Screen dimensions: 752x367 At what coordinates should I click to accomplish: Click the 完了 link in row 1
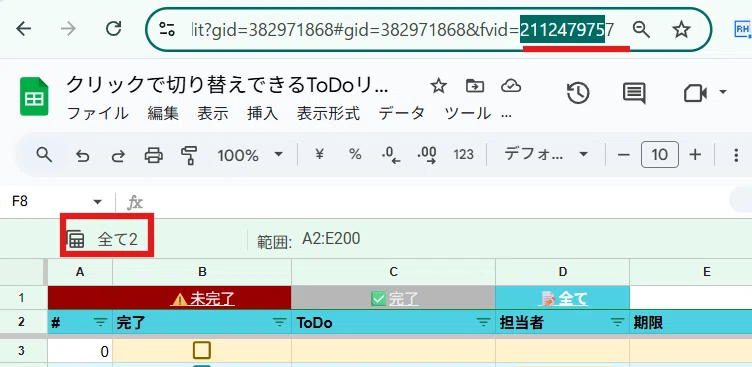pos(395,299)
